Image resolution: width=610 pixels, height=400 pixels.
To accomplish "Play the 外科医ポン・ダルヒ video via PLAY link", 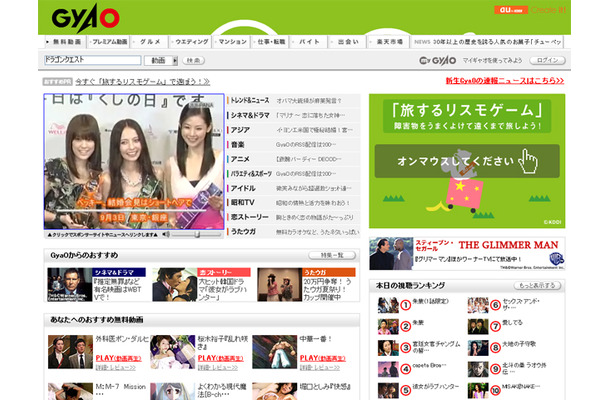I will (x=119, y=358).
